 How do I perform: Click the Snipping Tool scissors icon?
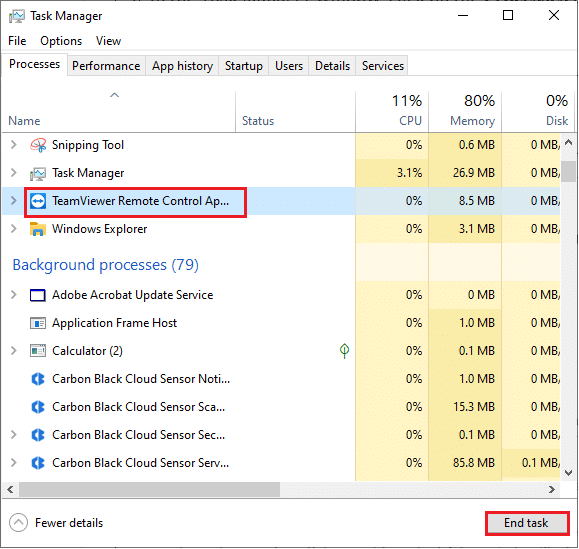click(x=38, y=145)
